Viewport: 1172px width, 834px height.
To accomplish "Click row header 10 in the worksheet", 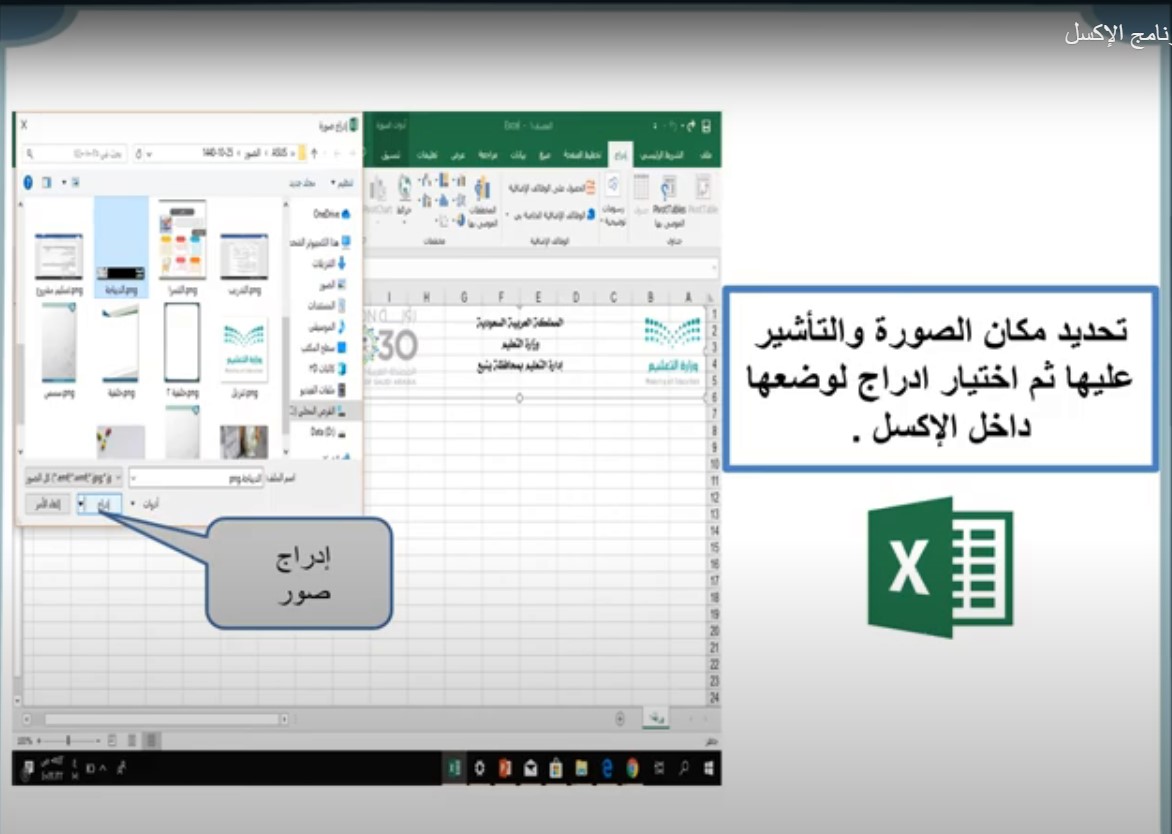I will [x=714, y=464].
